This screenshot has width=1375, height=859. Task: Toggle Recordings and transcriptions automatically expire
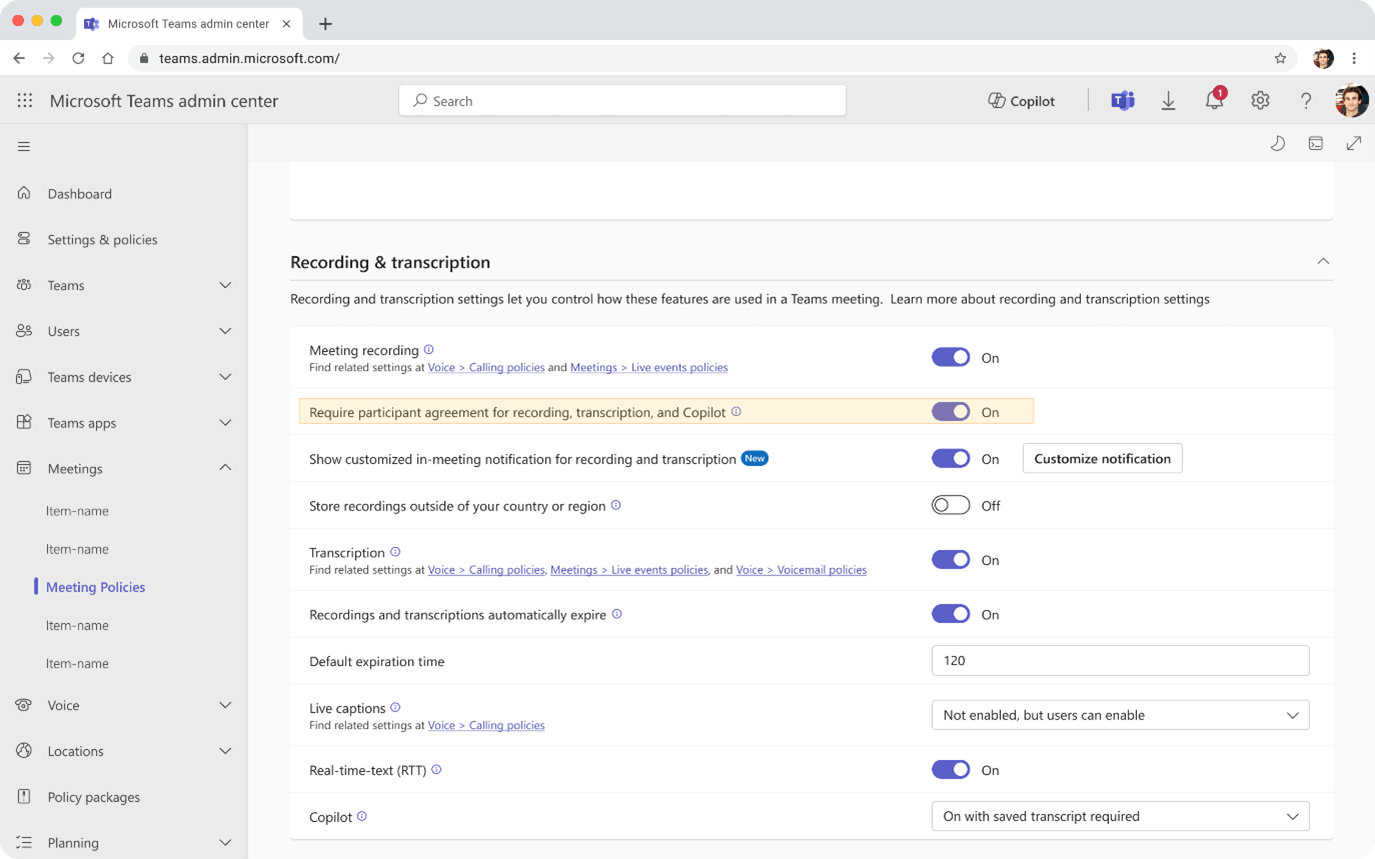[951, 614]
